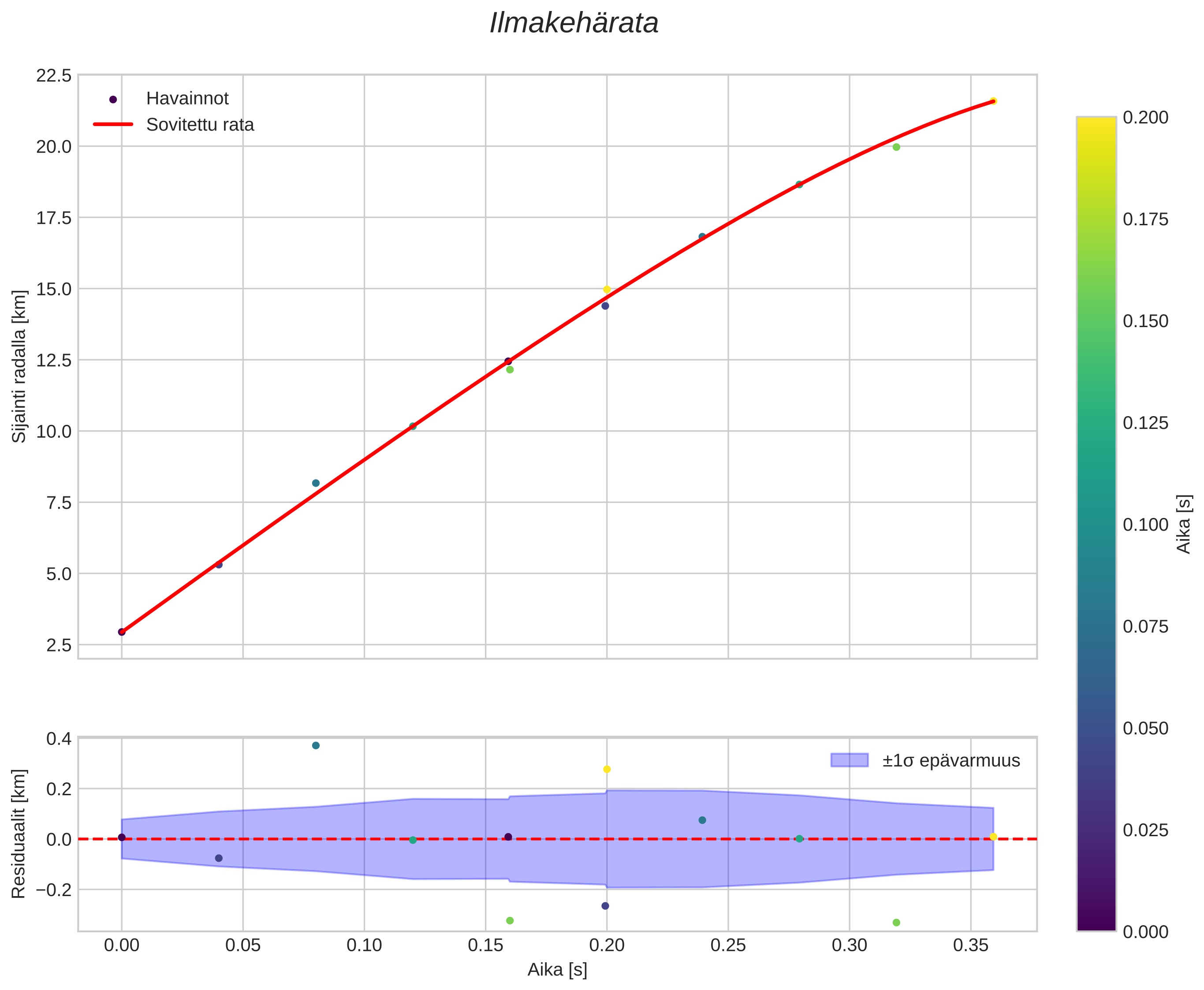
Task: Click the teal residual point near 0.4
Action: pyautogui.click(x=316, y=745)
